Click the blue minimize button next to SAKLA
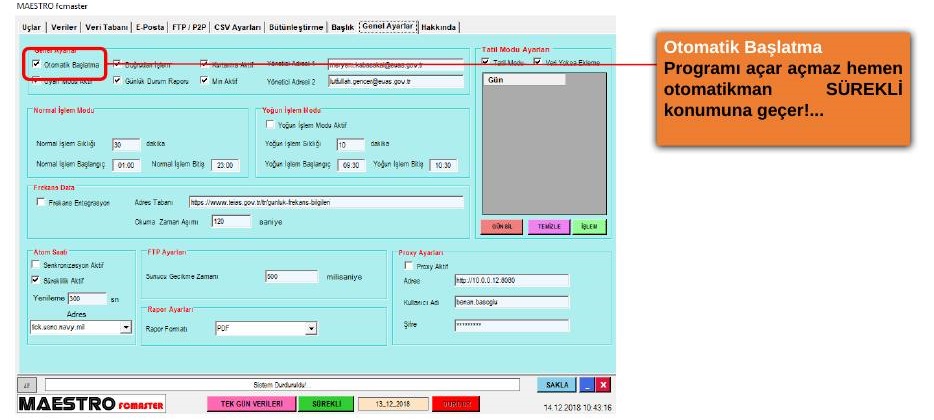The width and height of the screenshot is (934, 420). click(587, 385)
